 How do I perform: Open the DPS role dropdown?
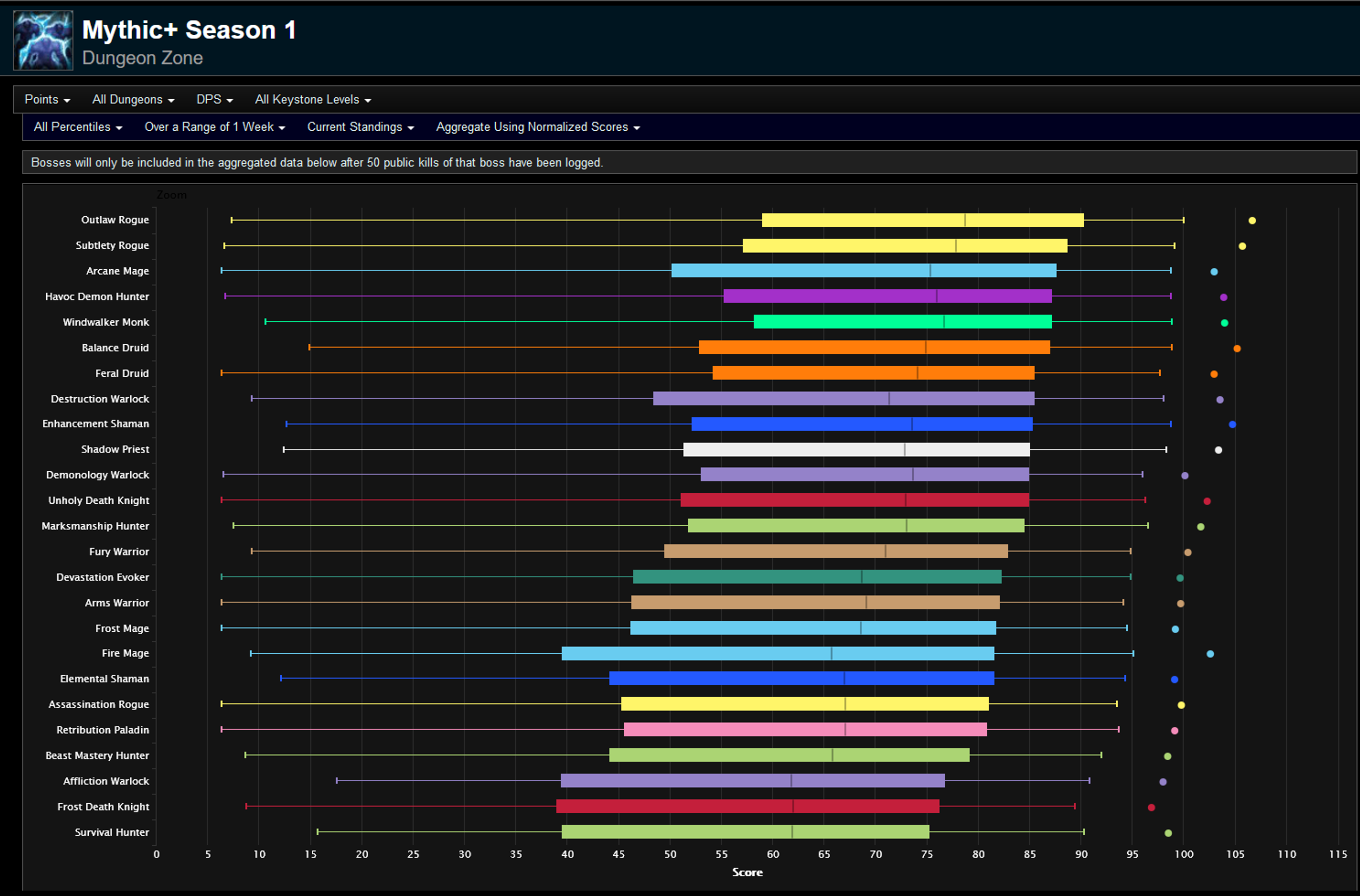pos(214,100)
